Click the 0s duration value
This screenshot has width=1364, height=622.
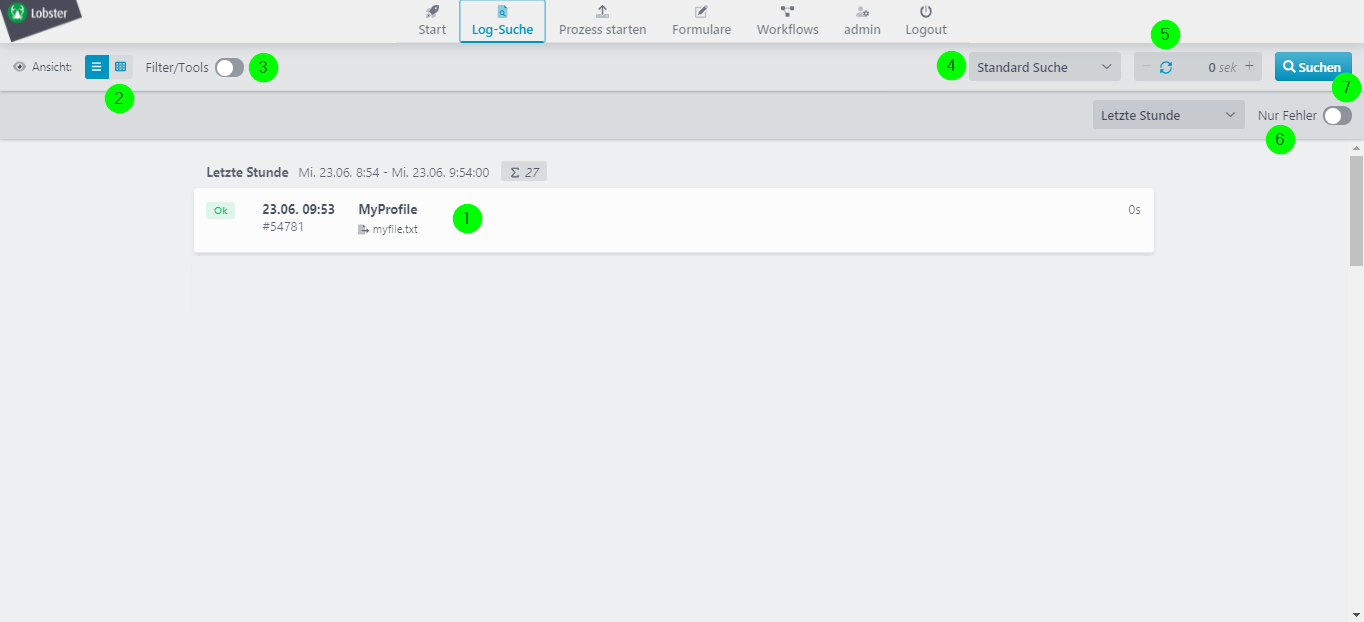pos(1134,210)
